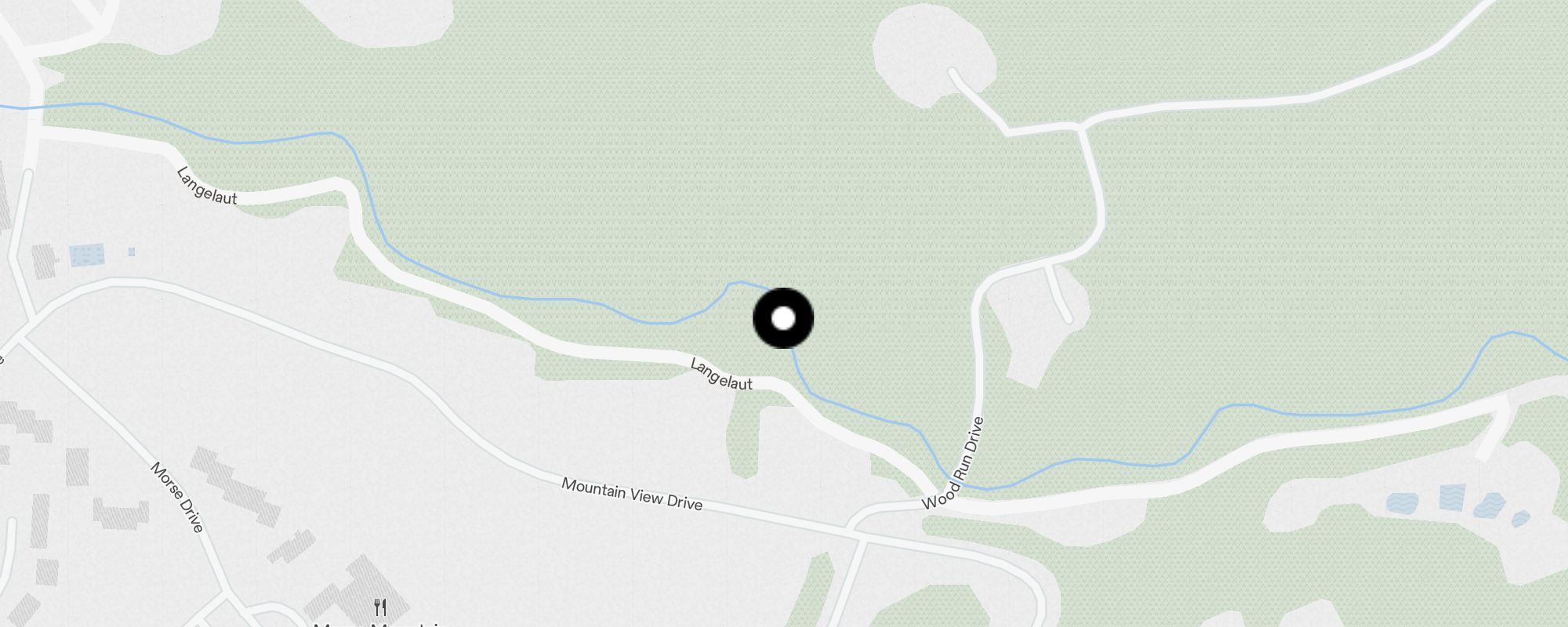1568x627 pixels.
Task: Click the large blue swimming pool rectangle
Action: (x=87, y=255)
